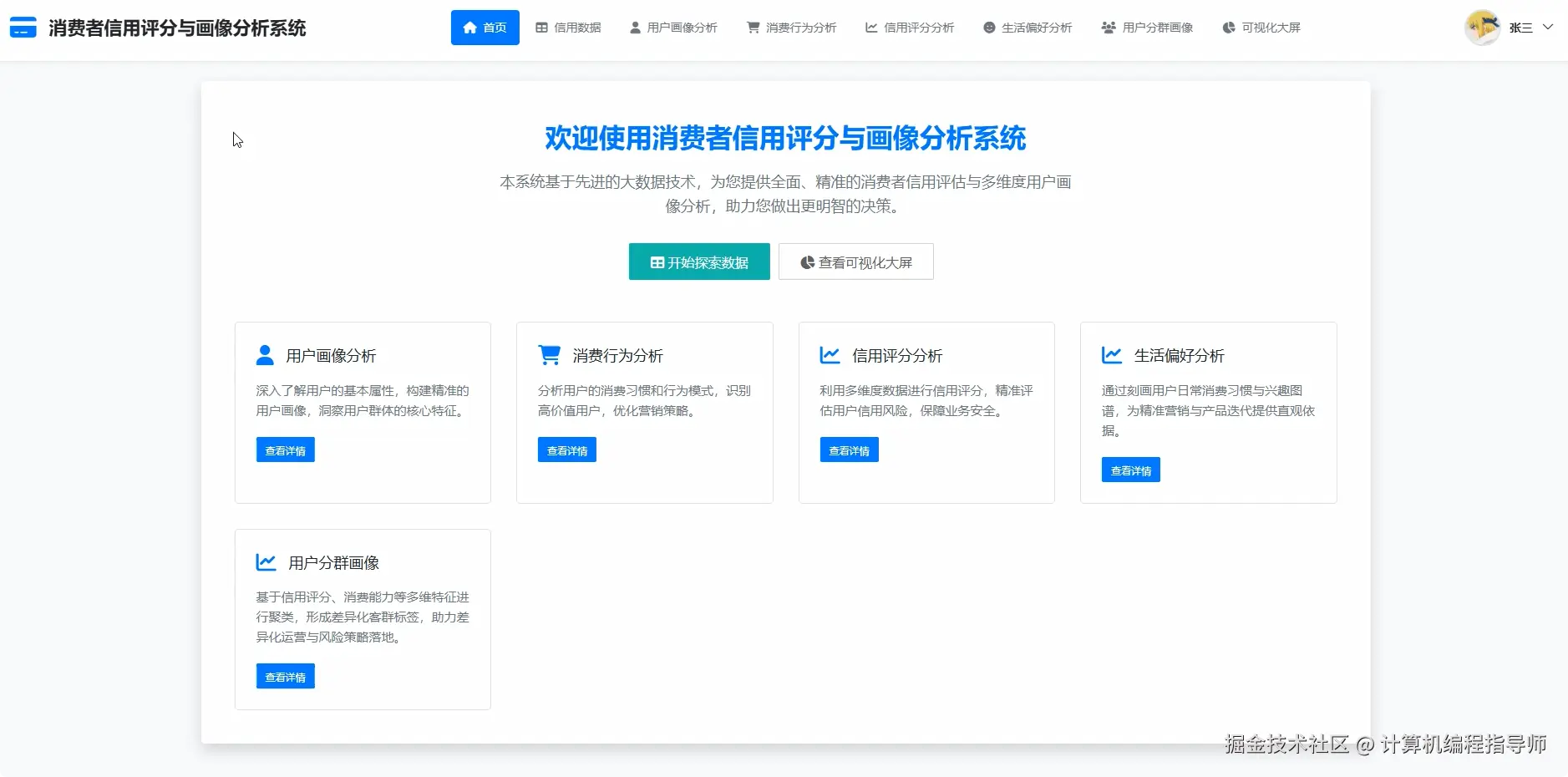
Task: Click the smiley icon beside 生活偏好分析 in navbar
Action: point(989,28)
